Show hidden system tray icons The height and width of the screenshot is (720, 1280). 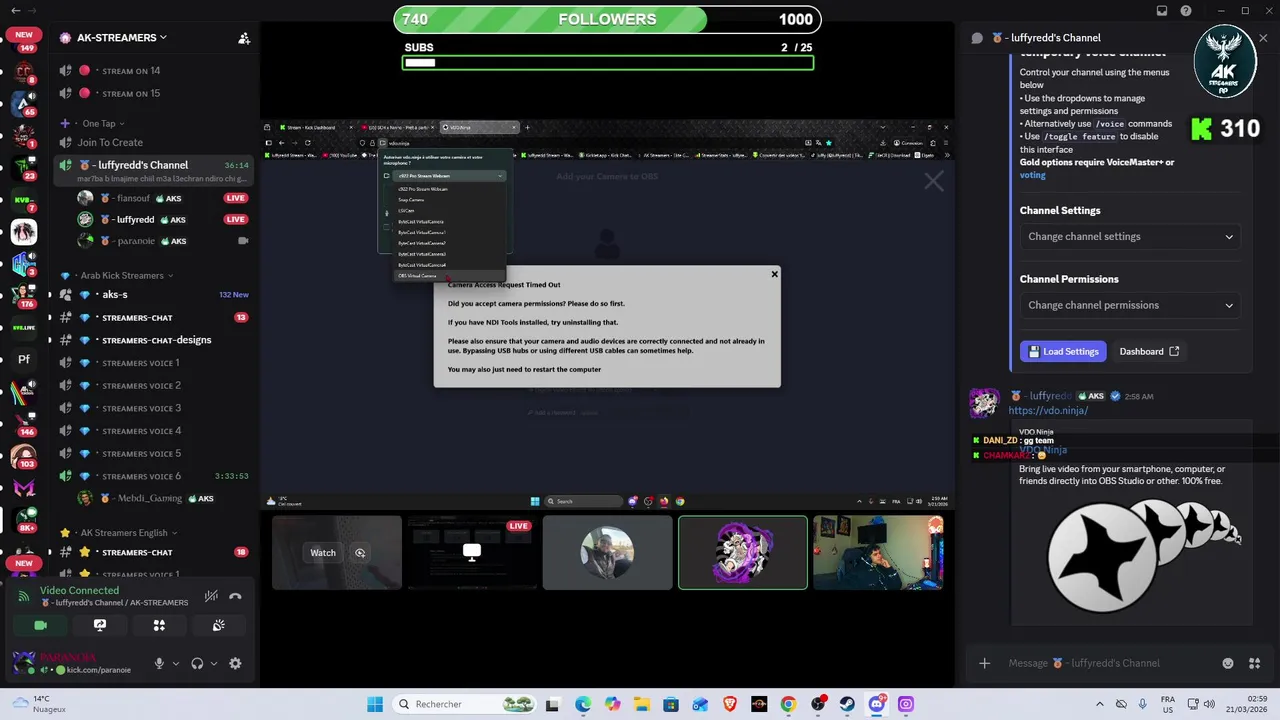(x=1100, y=704)
